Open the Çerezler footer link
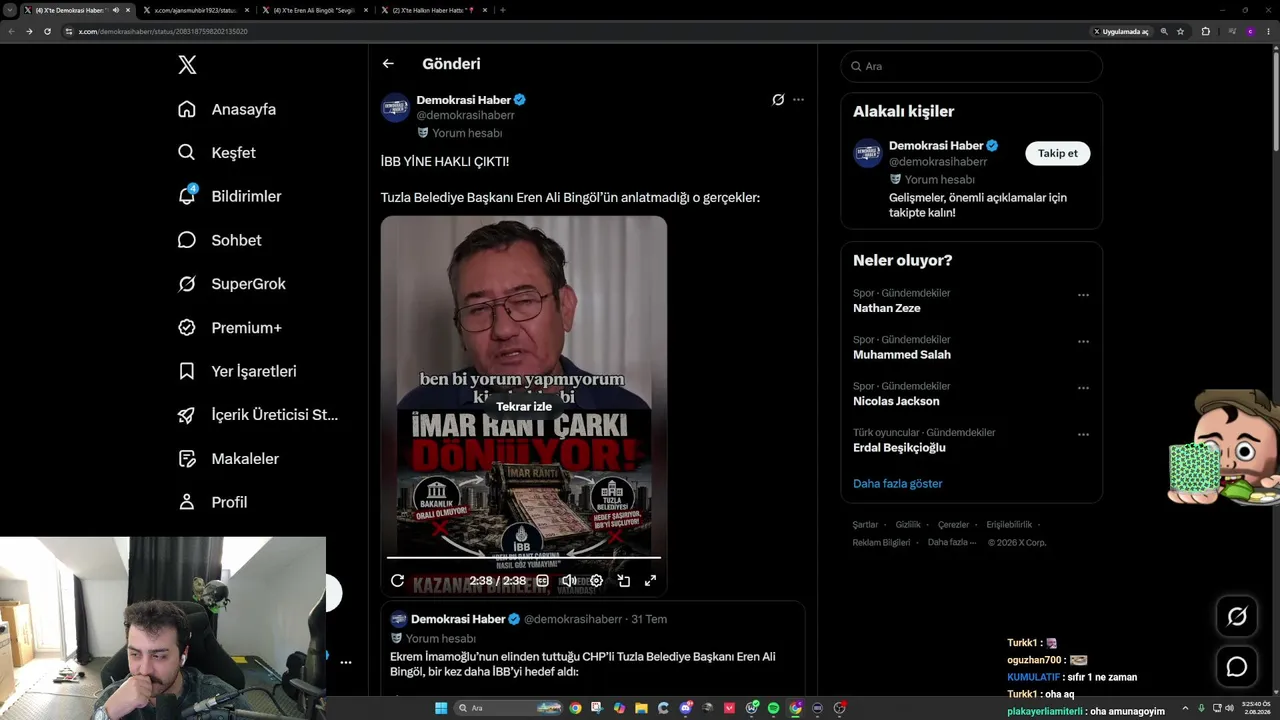1280x720 pixels. click(x=953, y=525)
